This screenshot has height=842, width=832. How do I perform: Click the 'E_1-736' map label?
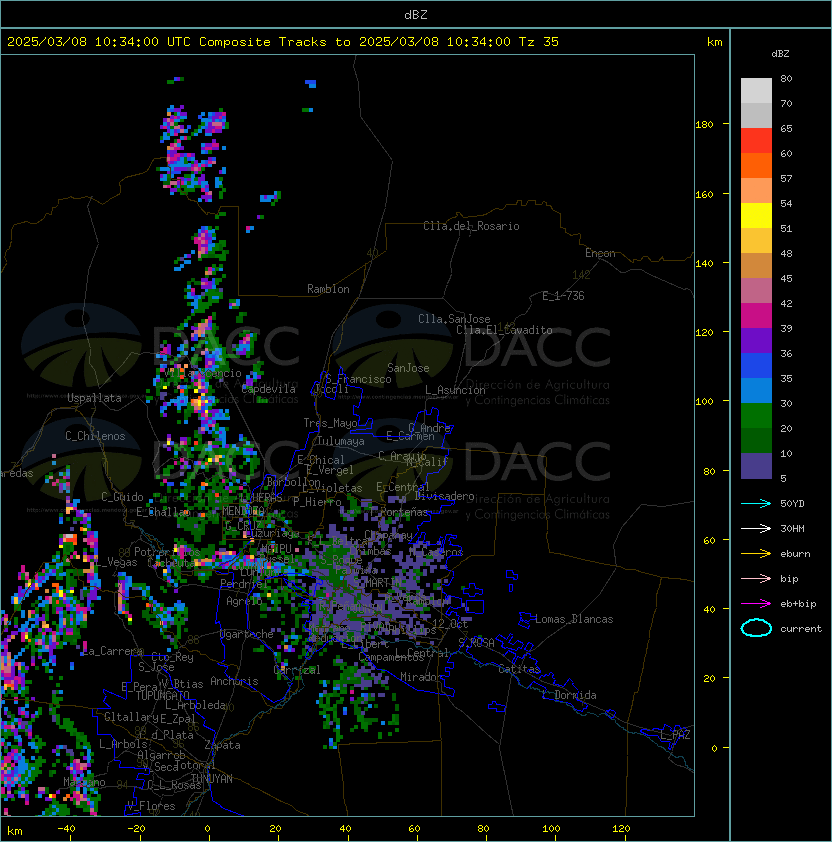[x=563, y=296]
